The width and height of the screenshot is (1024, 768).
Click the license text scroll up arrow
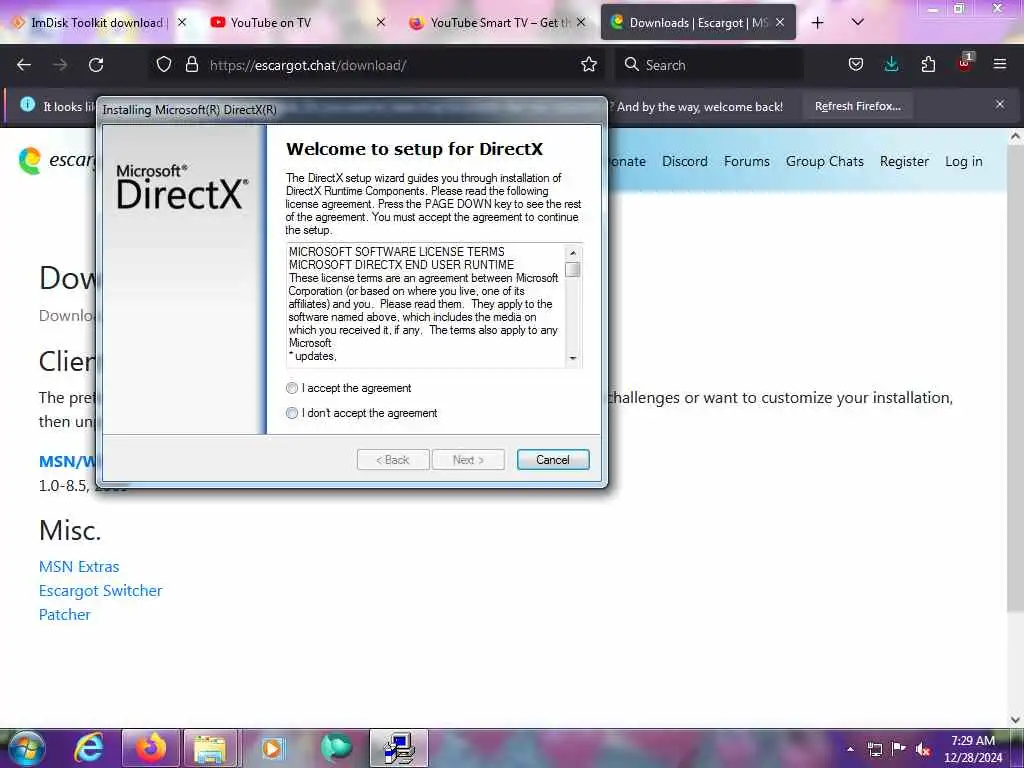point(573,252)
